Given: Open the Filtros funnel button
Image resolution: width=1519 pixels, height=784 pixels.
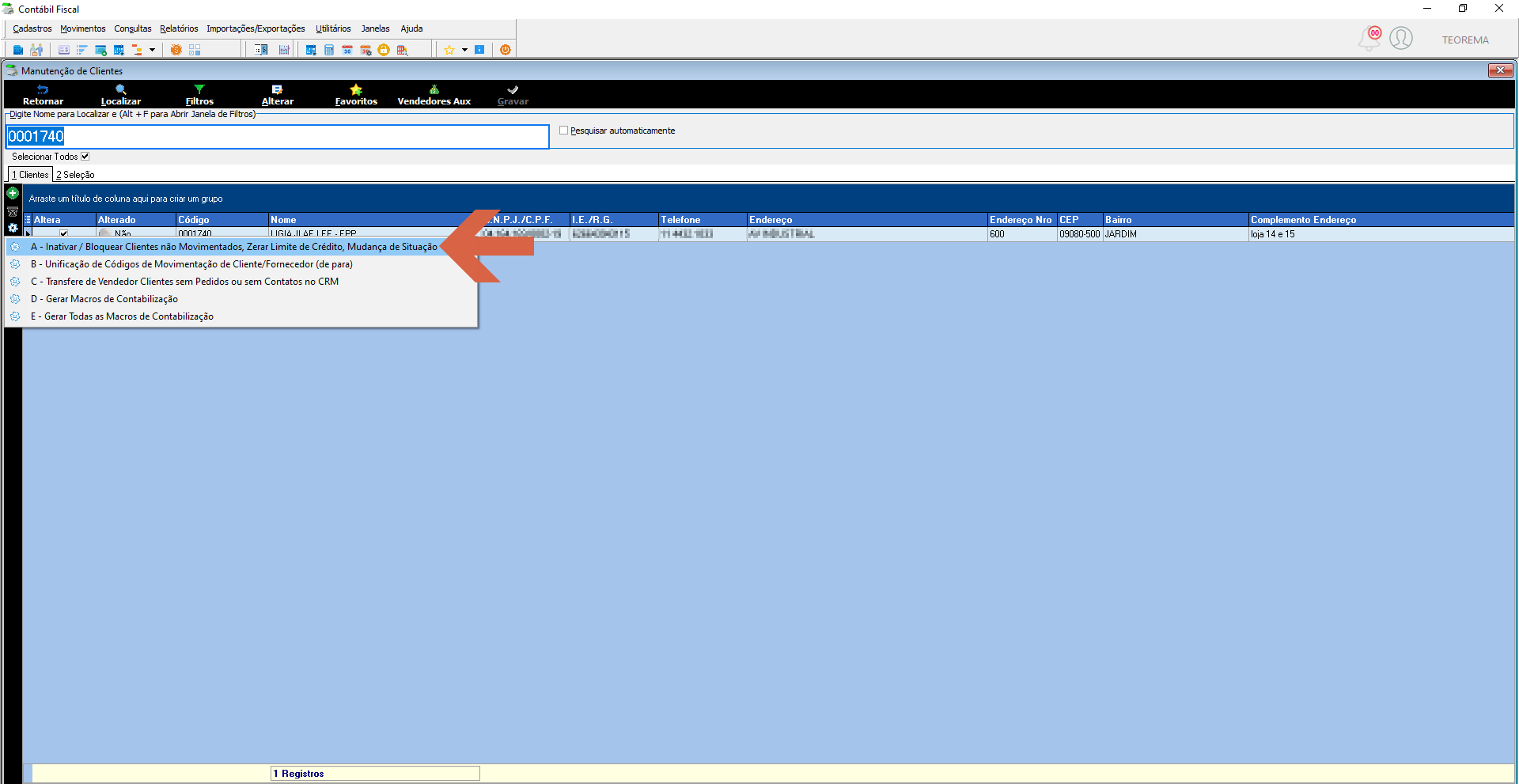Looking at the screenshot, I should click(x=199, y=95).
